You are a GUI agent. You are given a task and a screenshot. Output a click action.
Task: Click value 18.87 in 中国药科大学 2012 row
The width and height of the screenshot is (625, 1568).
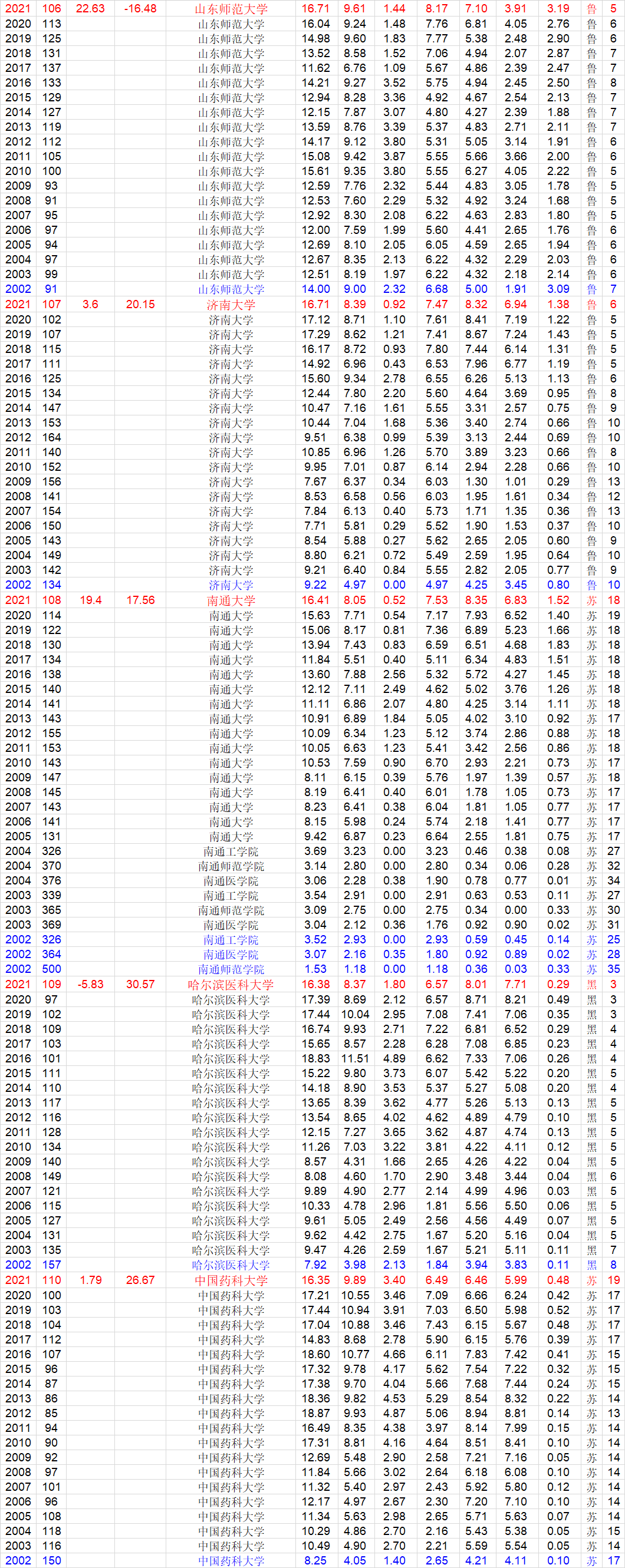coord(315,1413)
